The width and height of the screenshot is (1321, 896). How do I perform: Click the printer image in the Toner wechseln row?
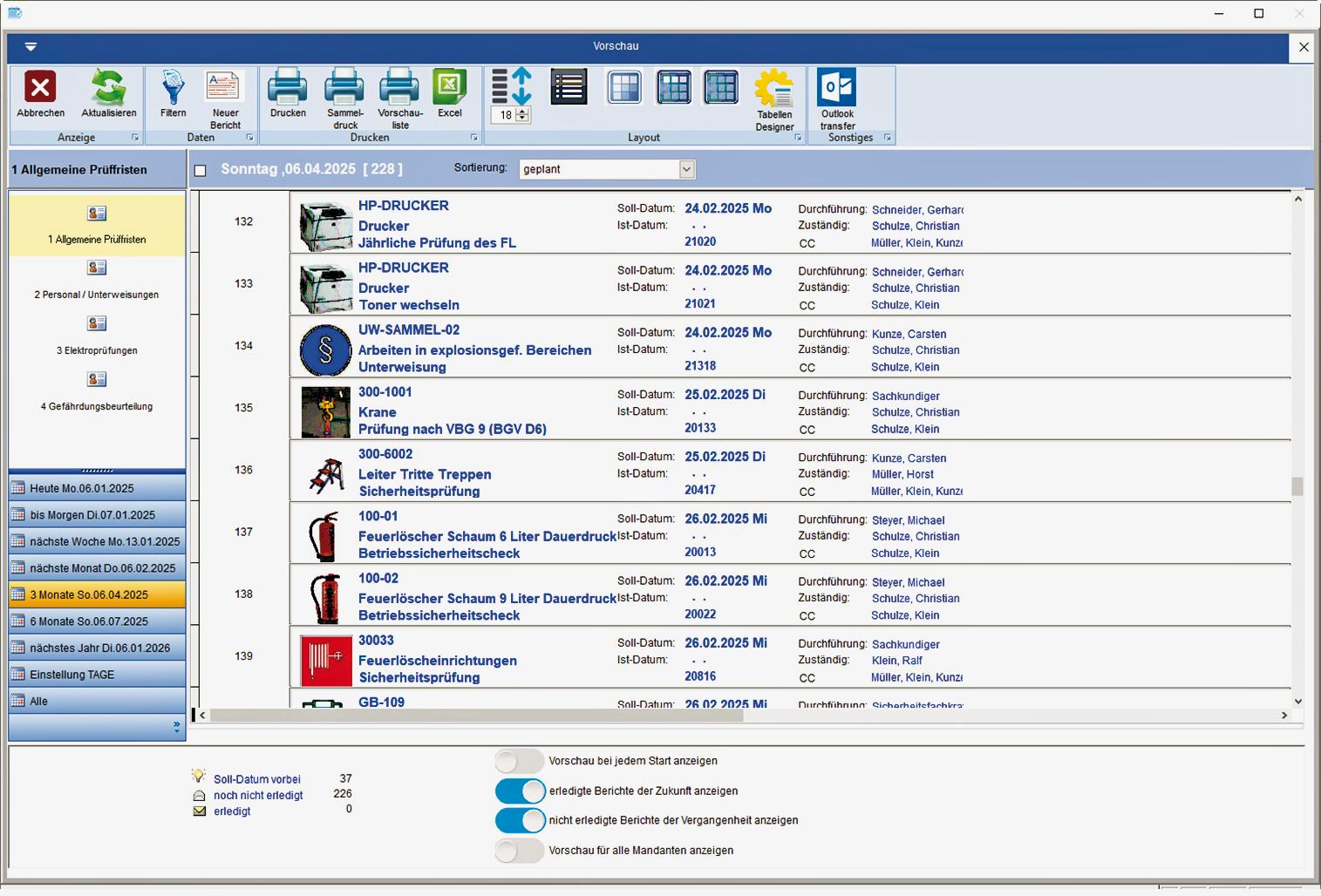click(325, 288)
